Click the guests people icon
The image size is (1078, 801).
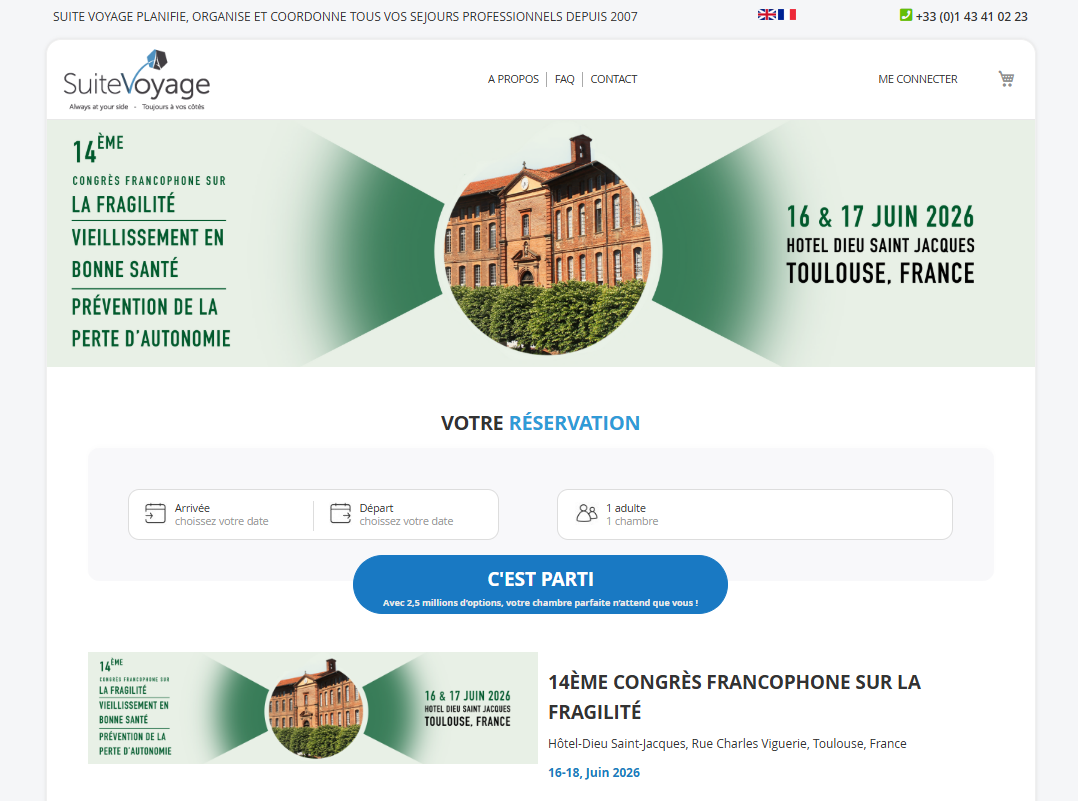pos(587,514)
